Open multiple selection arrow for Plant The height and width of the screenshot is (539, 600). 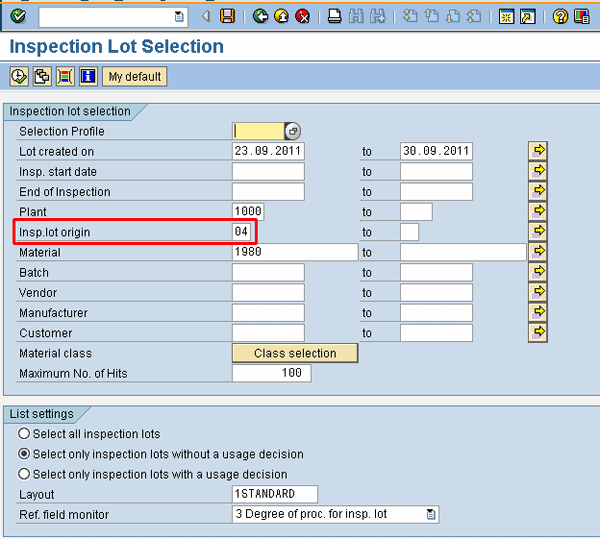[538, 211]
